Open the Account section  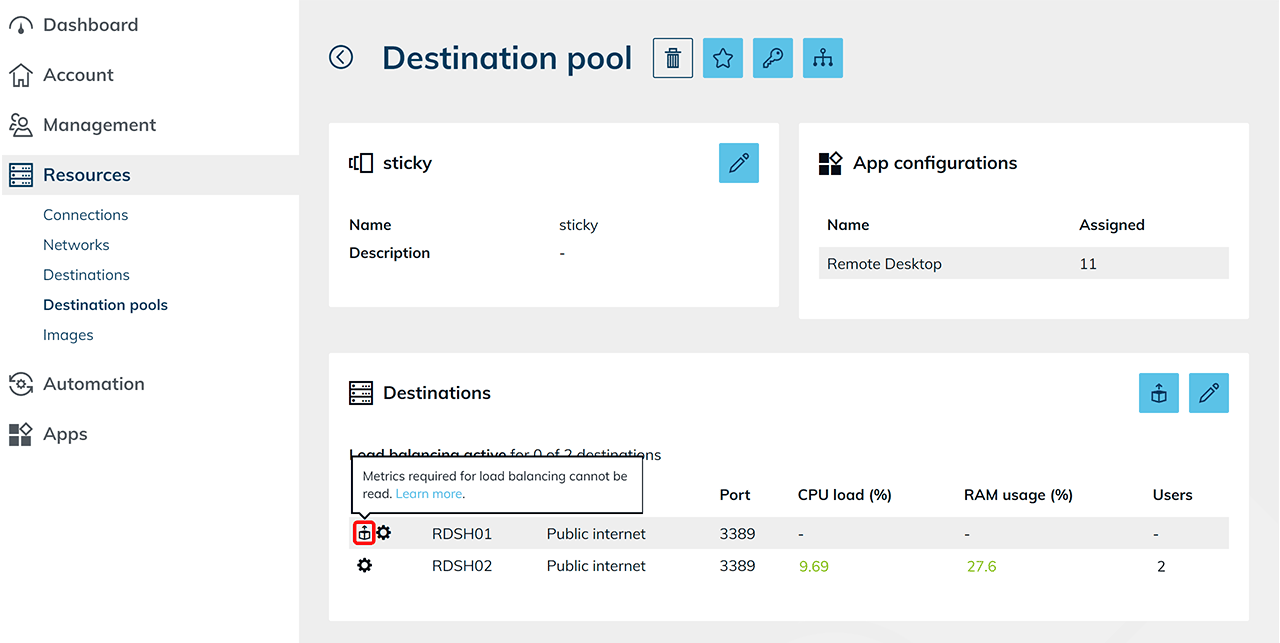click(78, 75)
